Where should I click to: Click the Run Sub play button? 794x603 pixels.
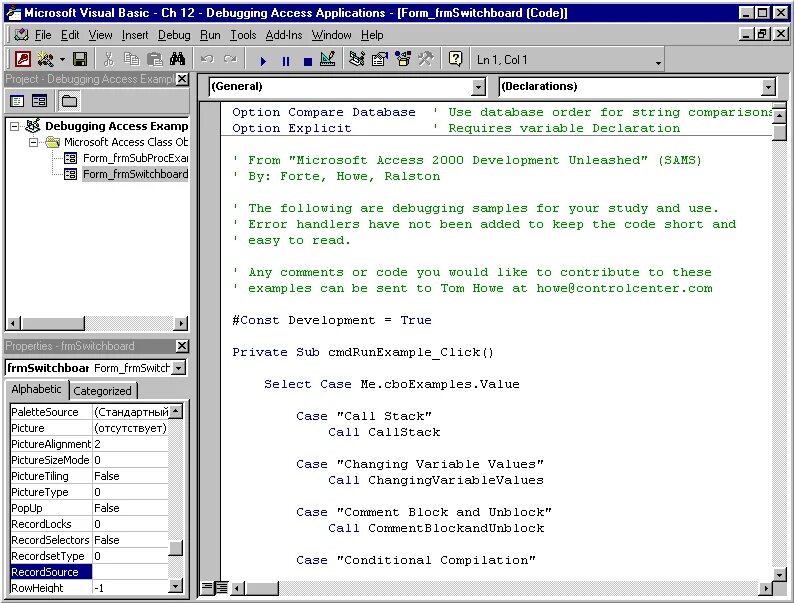263,61
